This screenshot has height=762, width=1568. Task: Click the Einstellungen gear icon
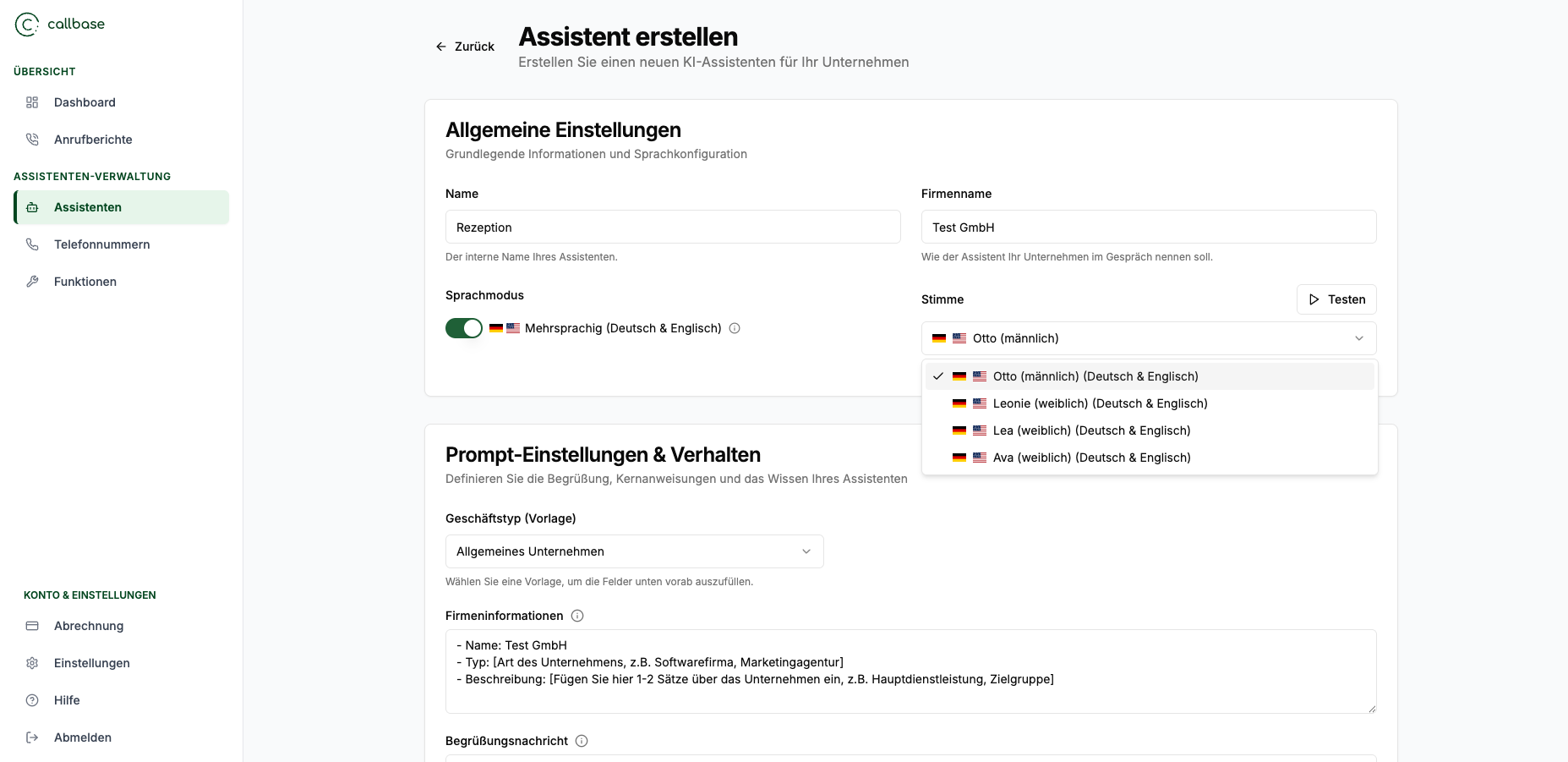click(x=32, y=663)
